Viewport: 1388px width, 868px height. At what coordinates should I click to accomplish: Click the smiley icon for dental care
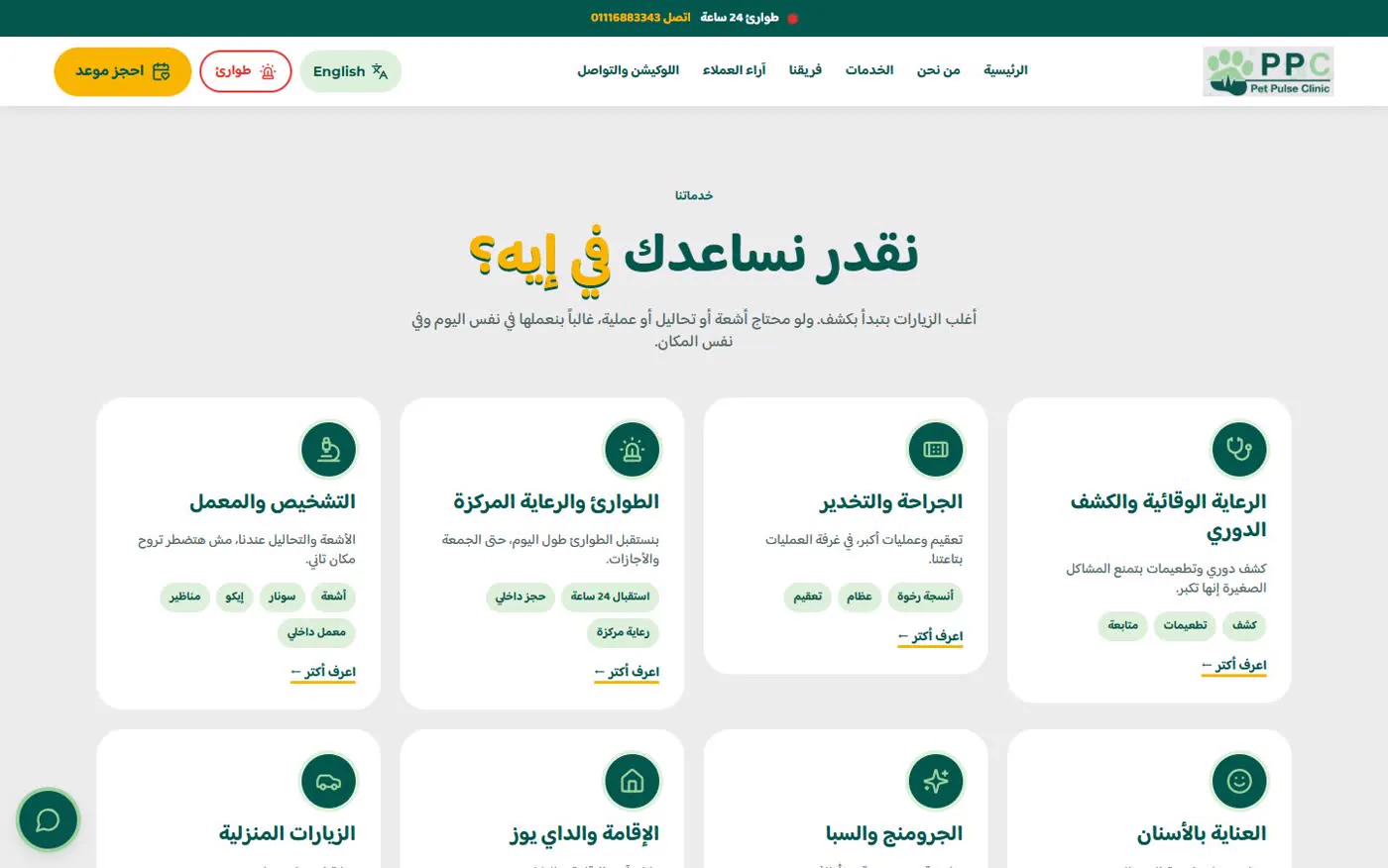coord(1238,781)
